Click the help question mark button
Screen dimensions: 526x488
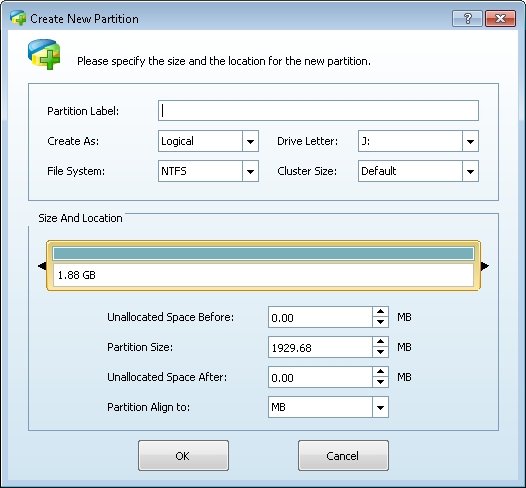(x=467, y=18)
